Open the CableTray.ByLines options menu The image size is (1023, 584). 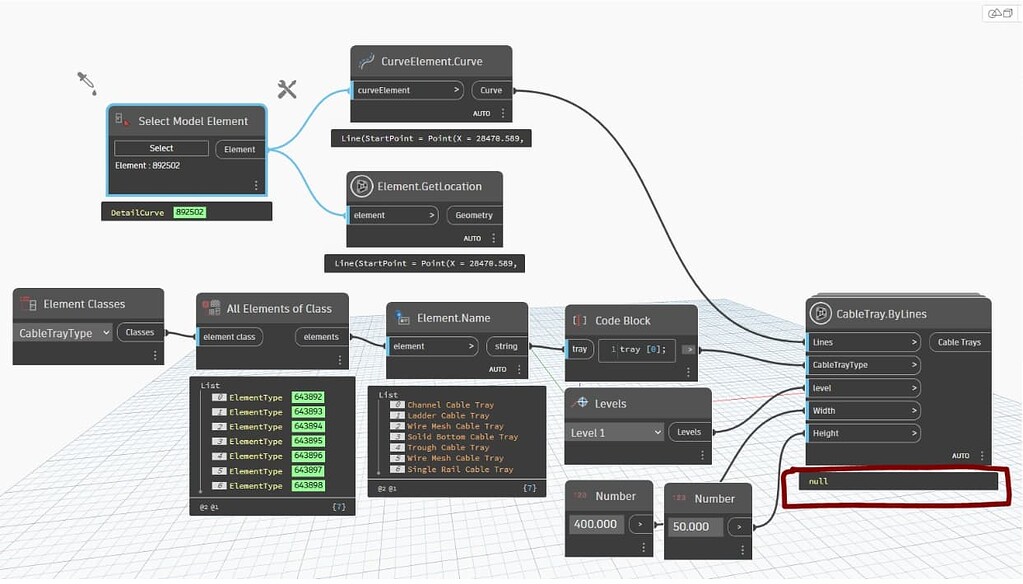984,455
